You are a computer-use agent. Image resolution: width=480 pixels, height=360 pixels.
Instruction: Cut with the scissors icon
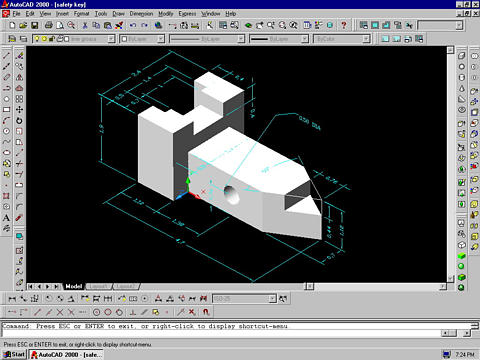click(x=85, y=25)
